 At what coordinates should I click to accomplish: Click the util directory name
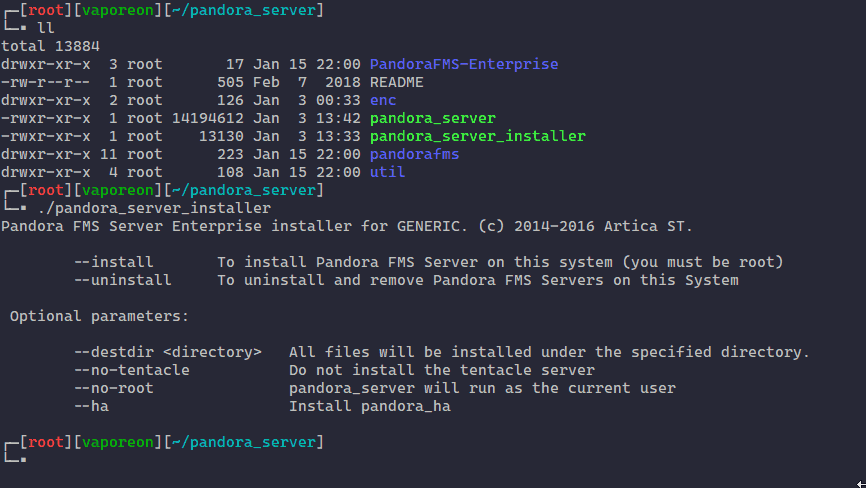(387, 172)
